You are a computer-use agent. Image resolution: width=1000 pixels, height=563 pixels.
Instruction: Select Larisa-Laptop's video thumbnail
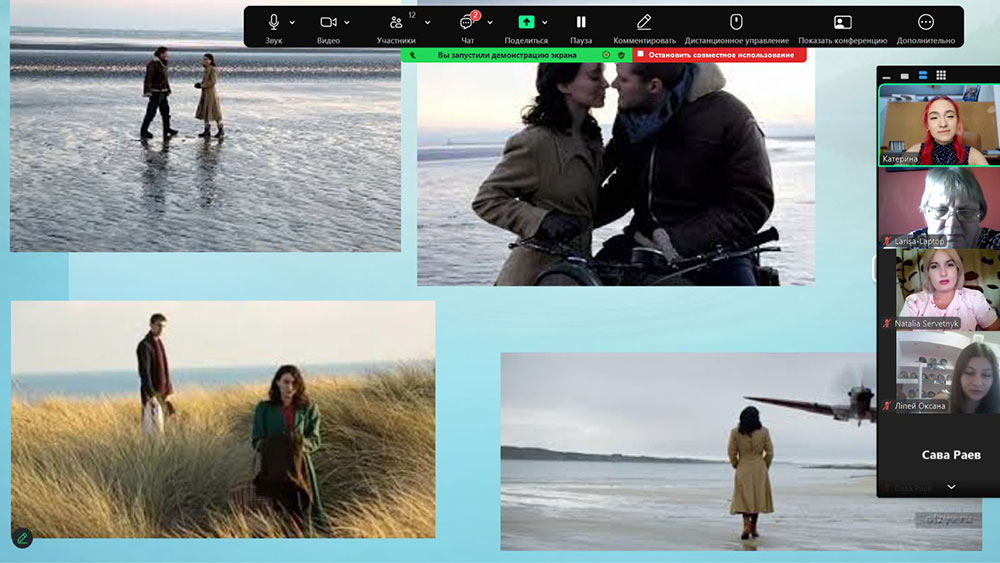click(939, 208)
